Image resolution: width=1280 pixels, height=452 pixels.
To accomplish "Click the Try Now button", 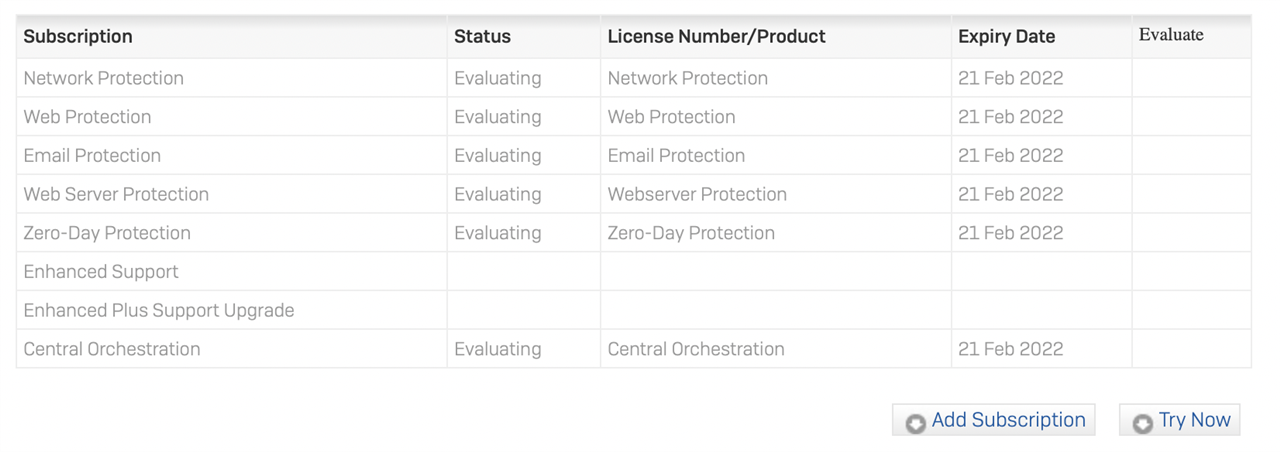I will [x=1179, y=420].
